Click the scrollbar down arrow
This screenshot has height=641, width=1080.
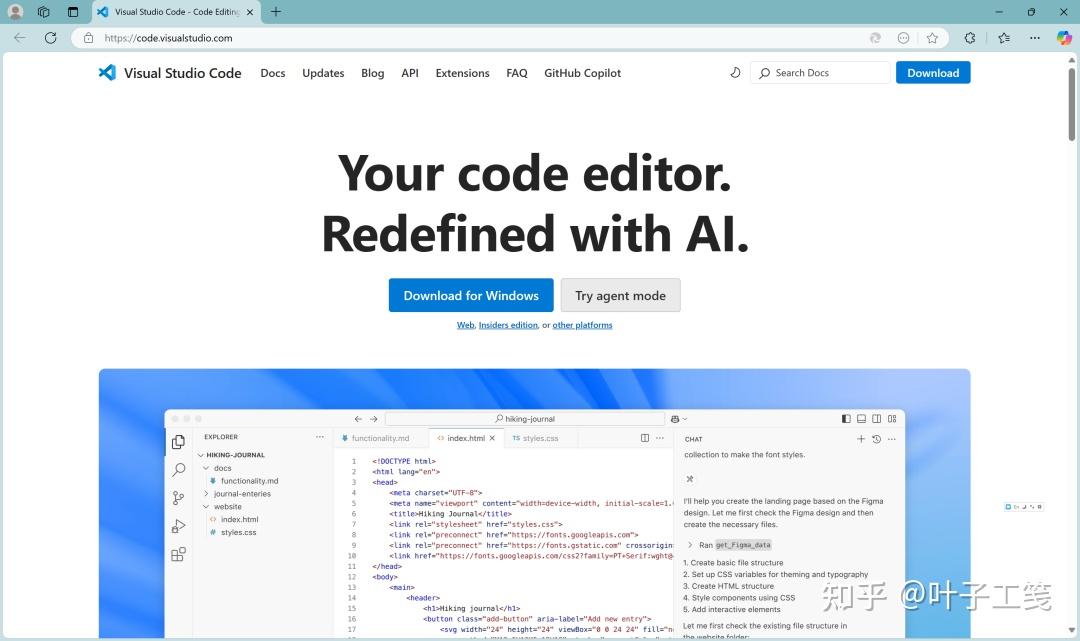pos(1072,630)
